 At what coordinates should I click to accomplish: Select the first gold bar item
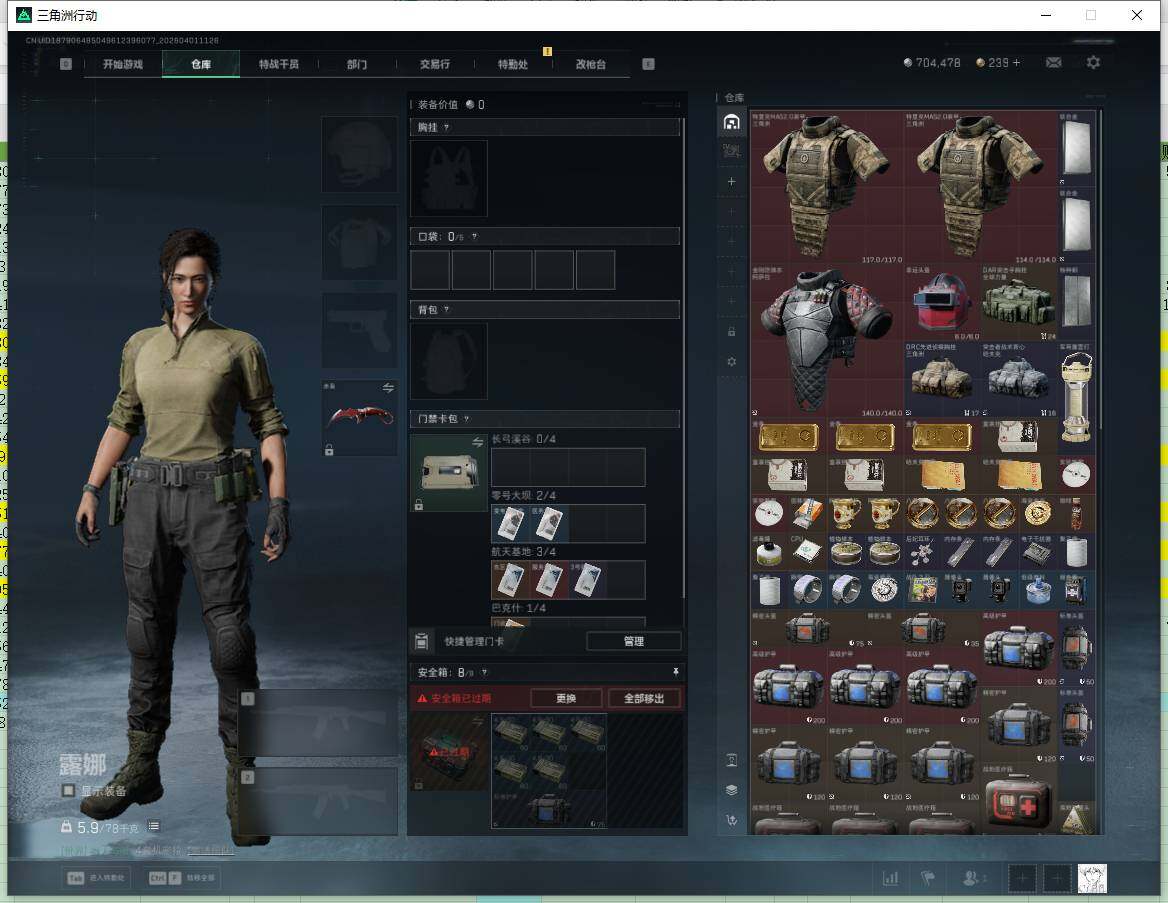pyautogui.click(x=789, y=437)
